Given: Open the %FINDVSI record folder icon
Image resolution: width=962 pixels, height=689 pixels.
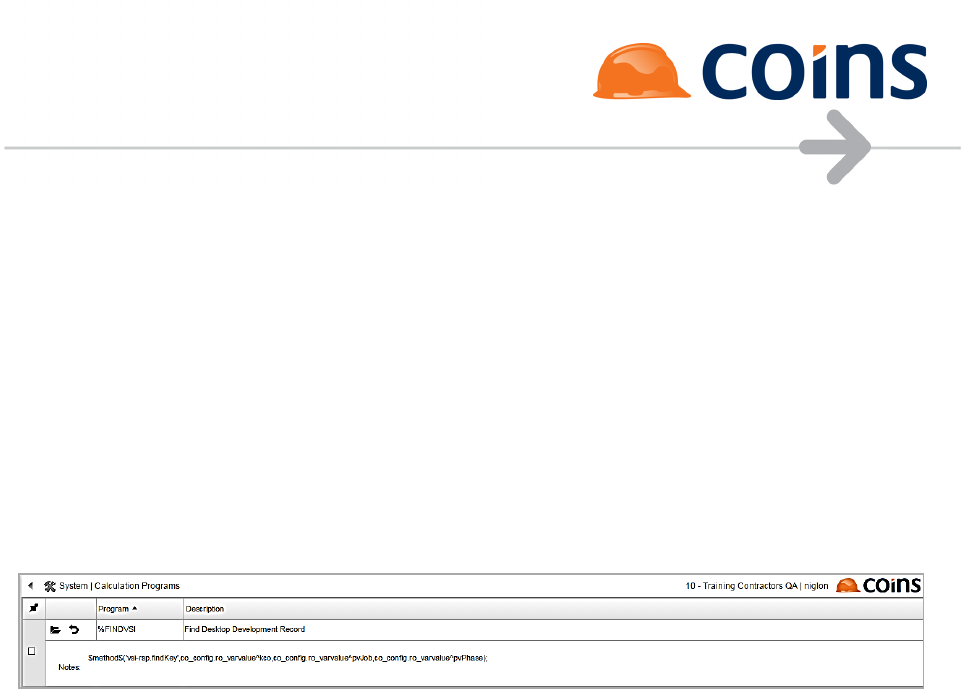Looking at the screenshot, I should (55, 629).
